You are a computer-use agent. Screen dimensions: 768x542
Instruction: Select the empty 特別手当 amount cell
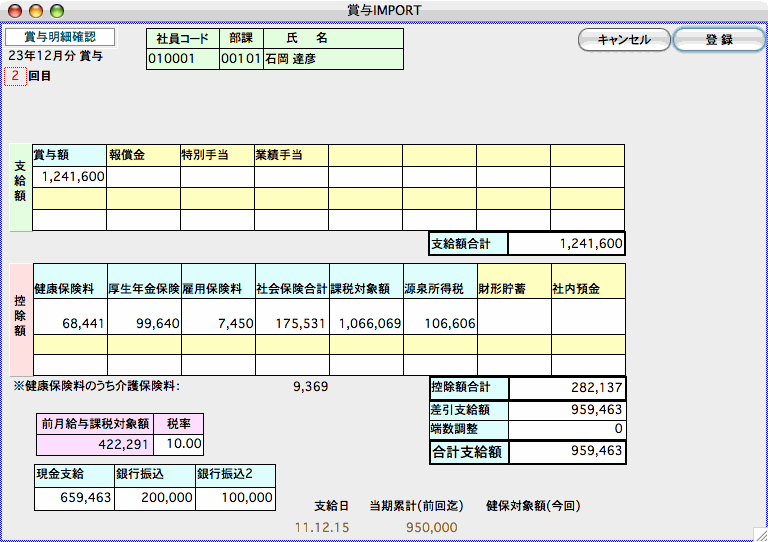(217, 176)
